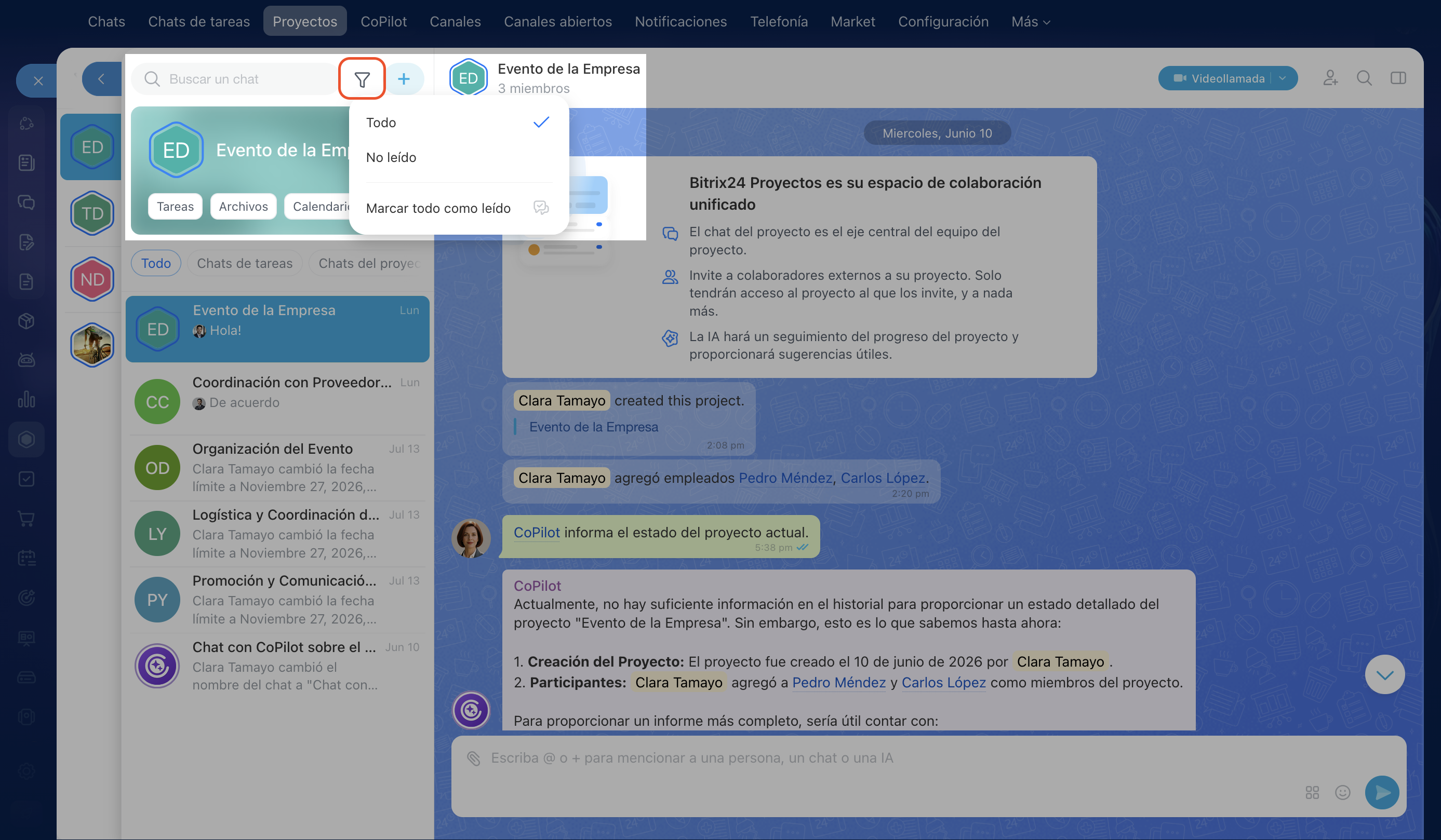The height and width of the screenshot is (840, 1441).
Task: Open the 'Canales abiertos' top tab
Action: click(557, 22)
